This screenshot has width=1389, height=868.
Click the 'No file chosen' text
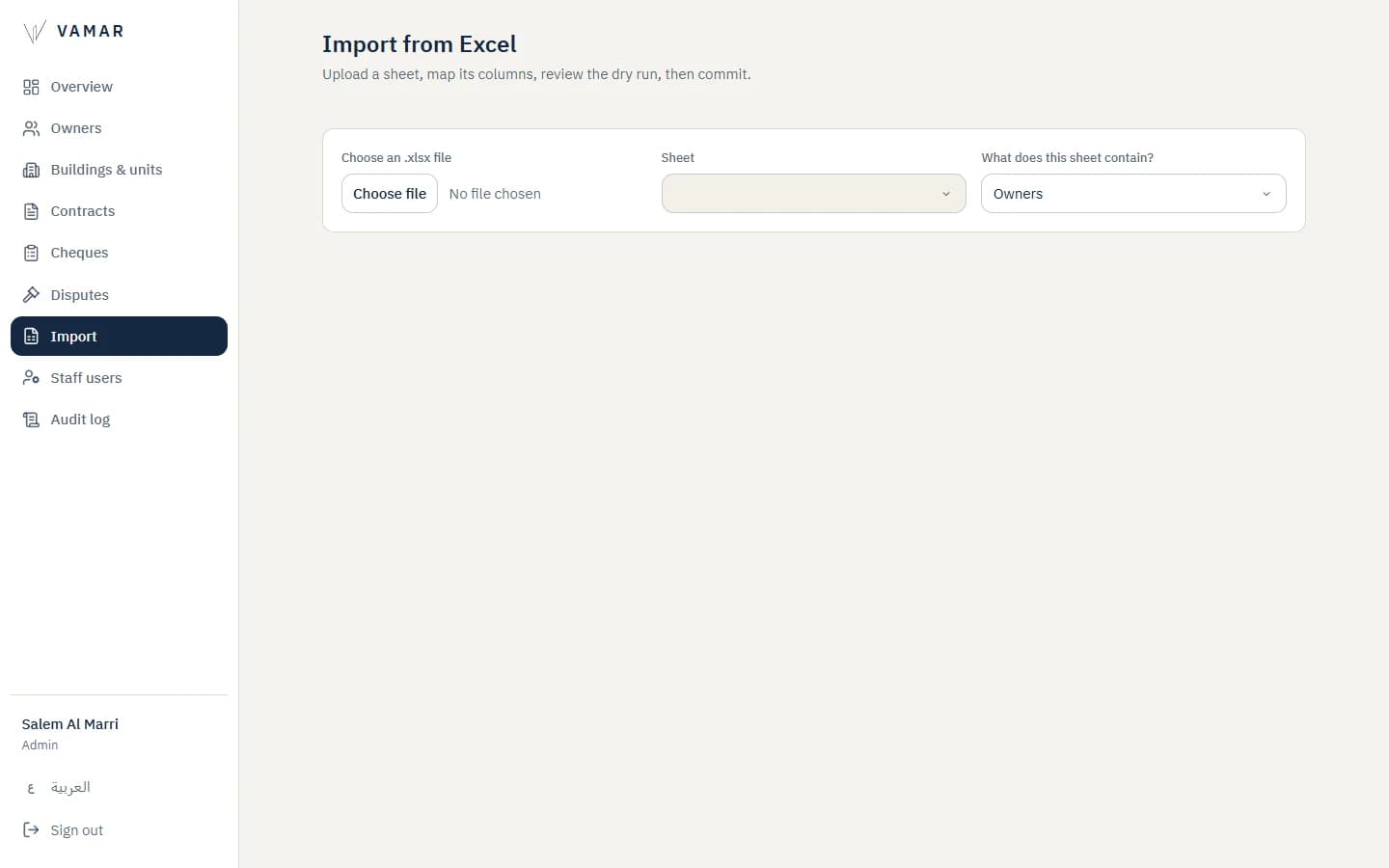[x=495, y=194]
